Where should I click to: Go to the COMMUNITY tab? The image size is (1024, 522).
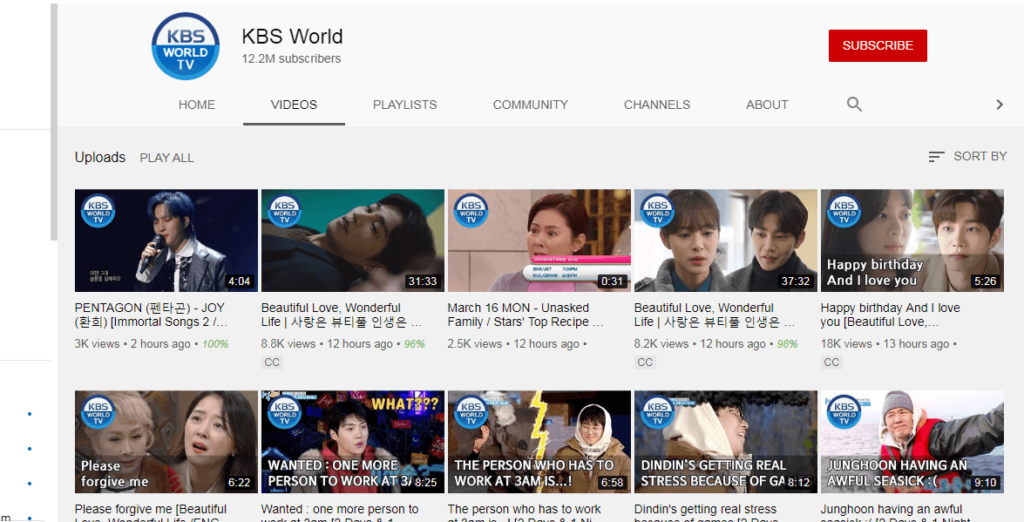530,105
